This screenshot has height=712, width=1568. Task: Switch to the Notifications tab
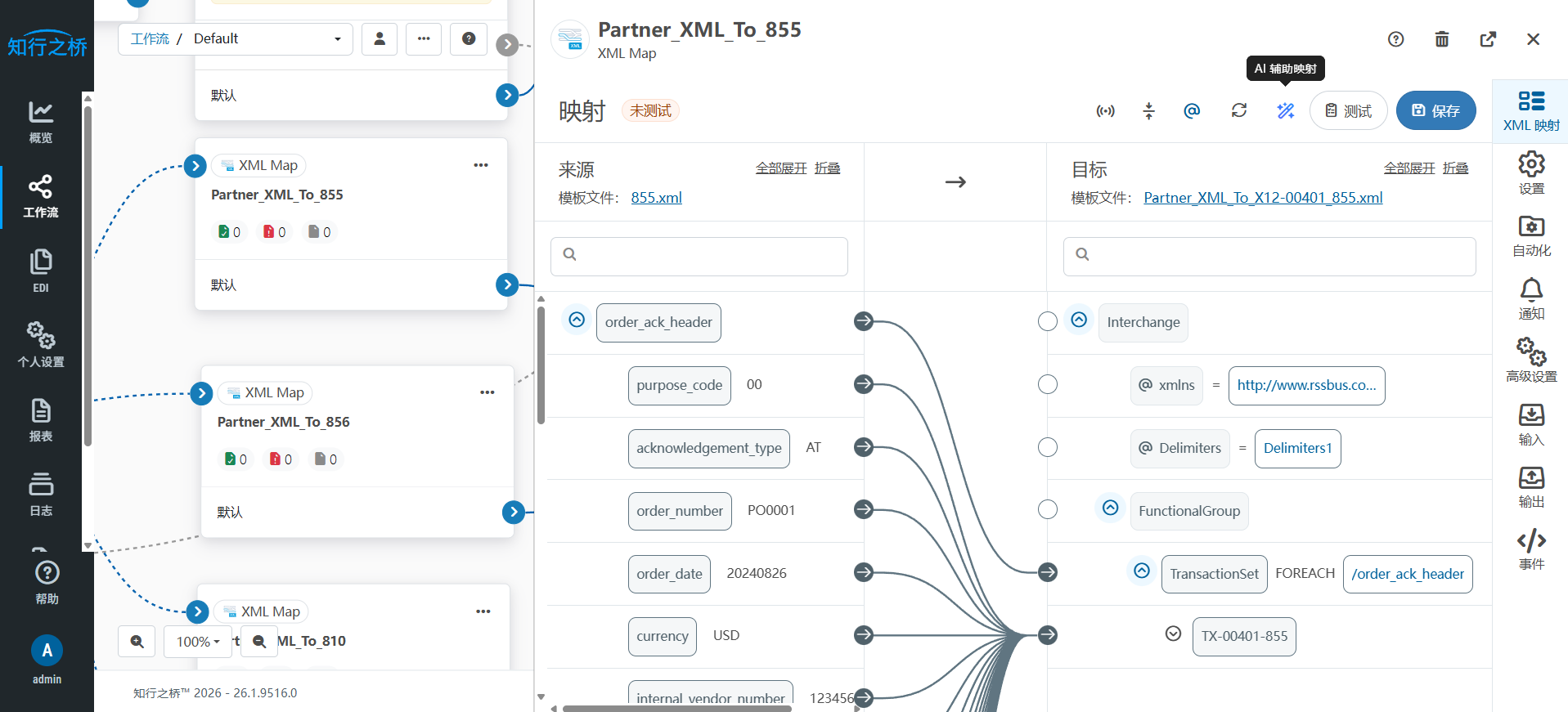[1530, 298]
